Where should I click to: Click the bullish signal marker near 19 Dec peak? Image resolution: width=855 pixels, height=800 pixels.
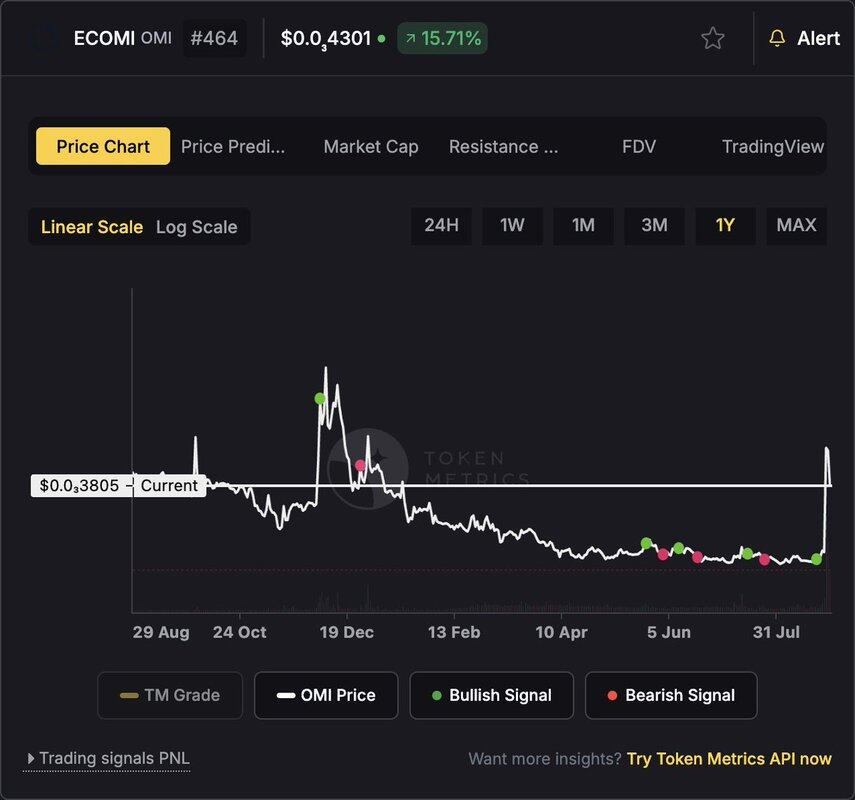pyautogui.click(x=320, y=399)
